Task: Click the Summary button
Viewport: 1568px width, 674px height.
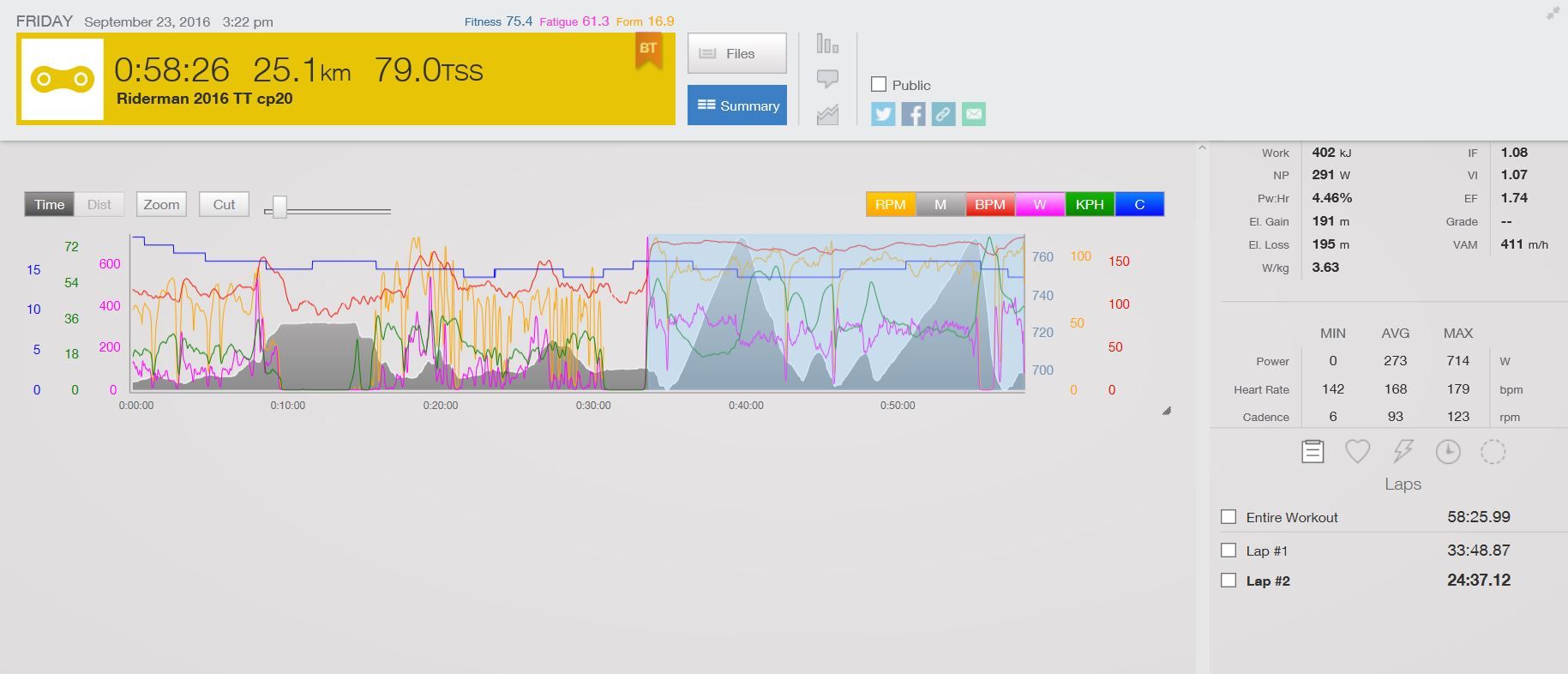Action: (737, 105)
